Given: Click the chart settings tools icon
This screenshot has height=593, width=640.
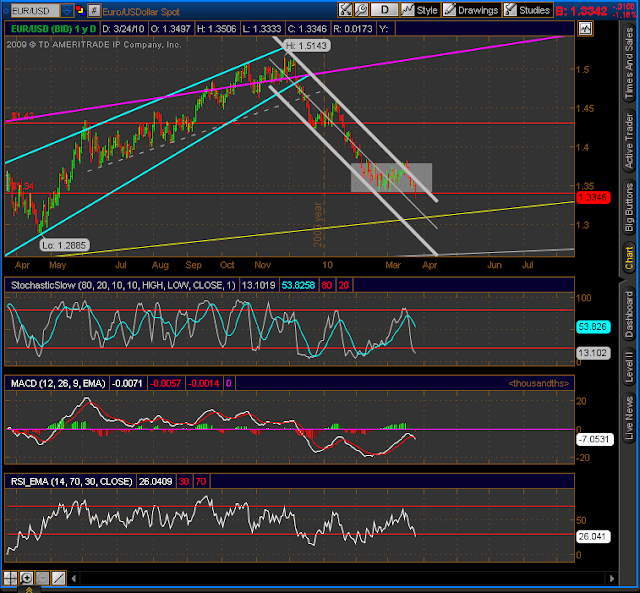Looking at the screenshot, I should coord(345,10).
